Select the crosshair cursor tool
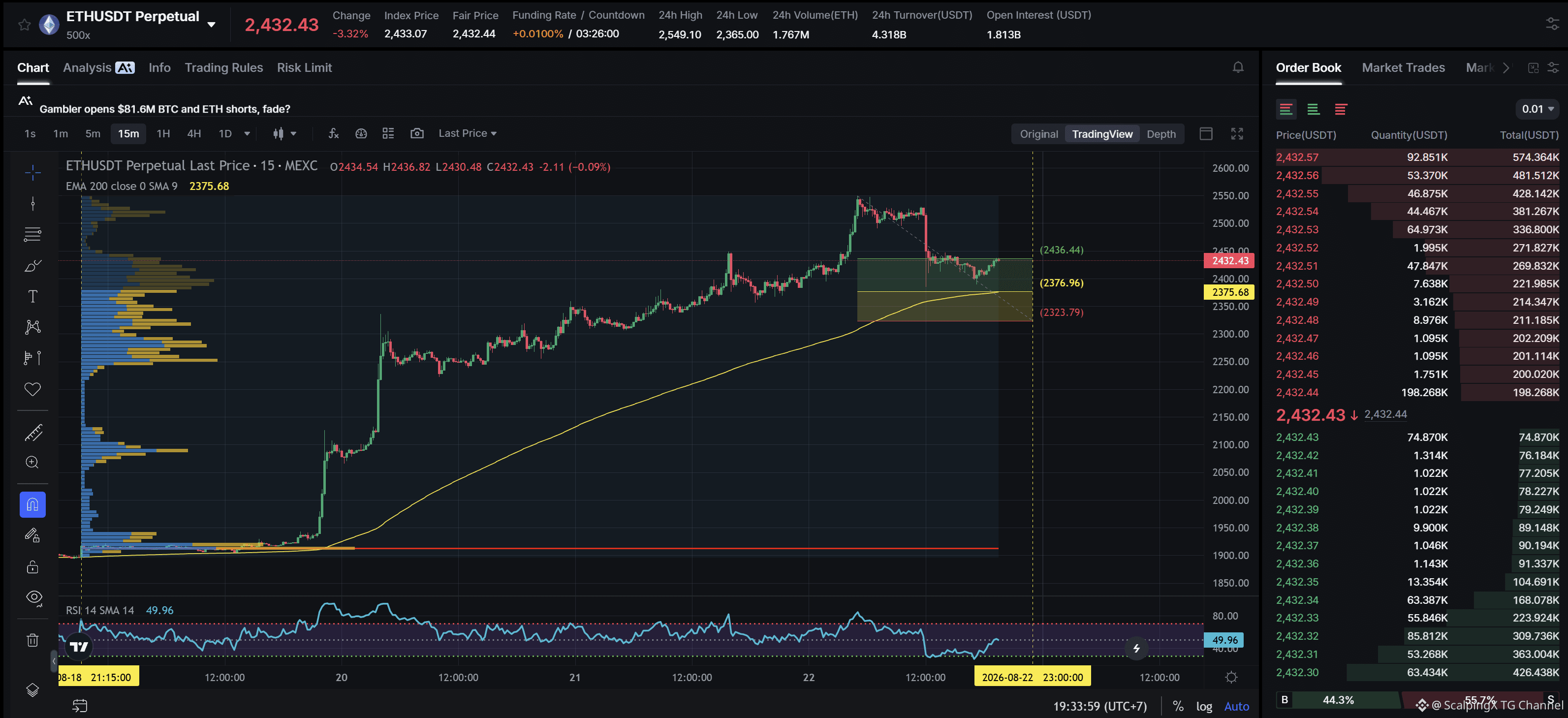 pos(33,173)
